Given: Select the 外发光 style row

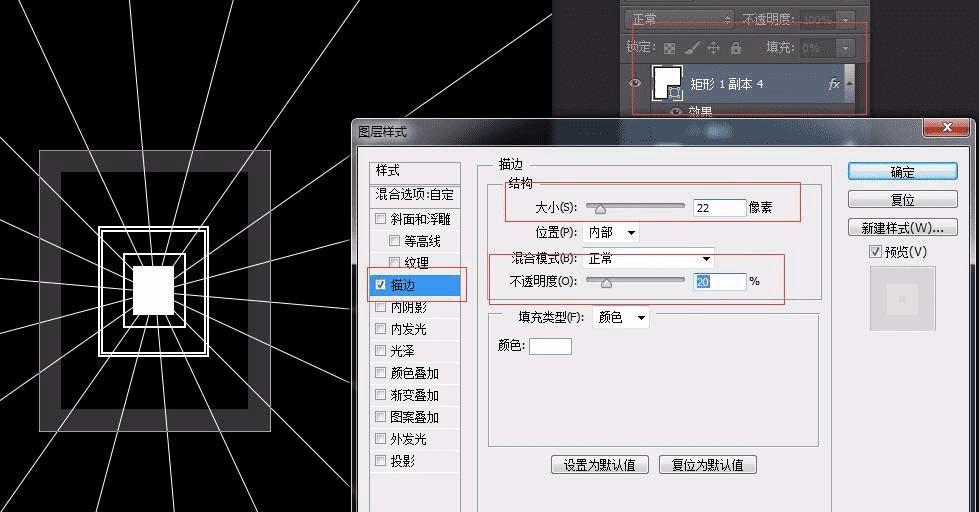Looking at the screenshot, I should 415,439.
